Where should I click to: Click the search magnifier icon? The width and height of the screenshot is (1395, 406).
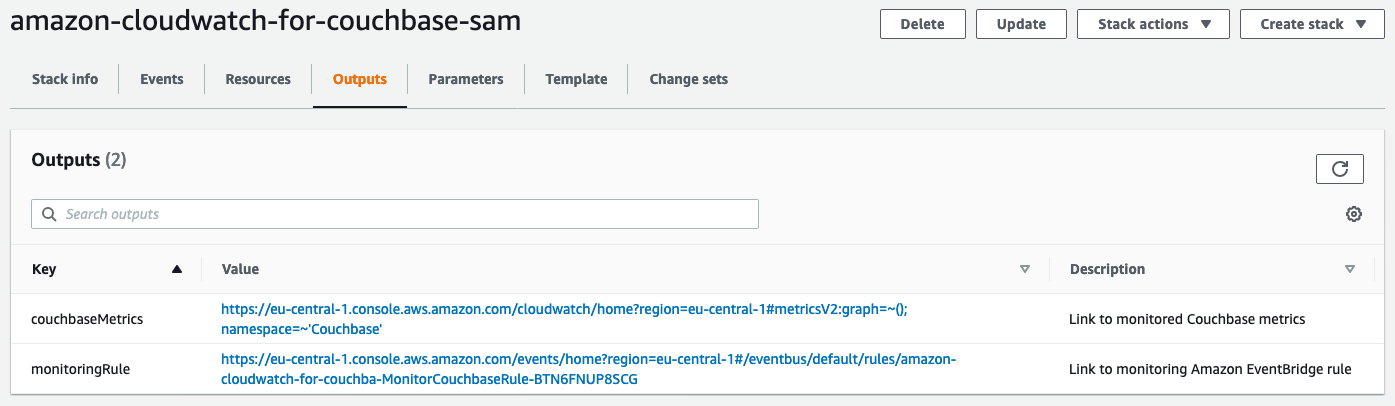[49, 214]
